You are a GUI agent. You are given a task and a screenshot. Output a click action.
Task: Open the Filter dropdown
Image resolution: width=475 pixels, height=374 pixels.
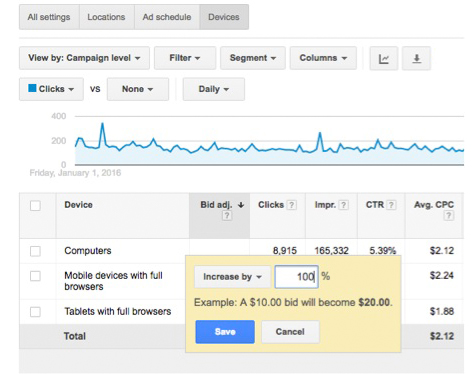185,58
